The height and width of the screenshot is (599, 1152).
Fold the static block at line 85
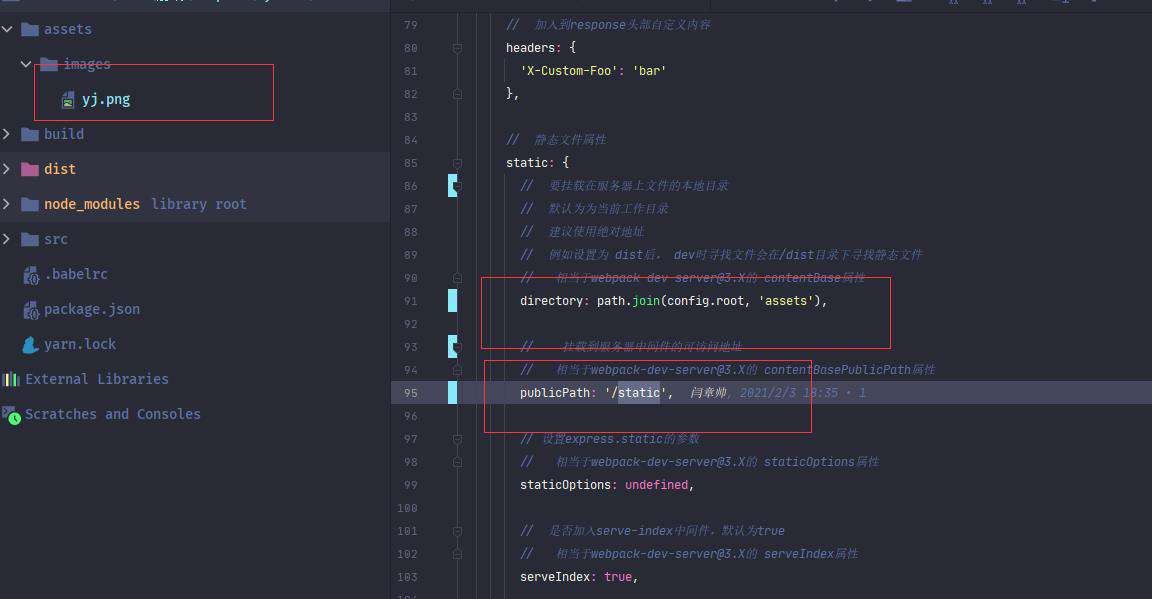point(457,163)
